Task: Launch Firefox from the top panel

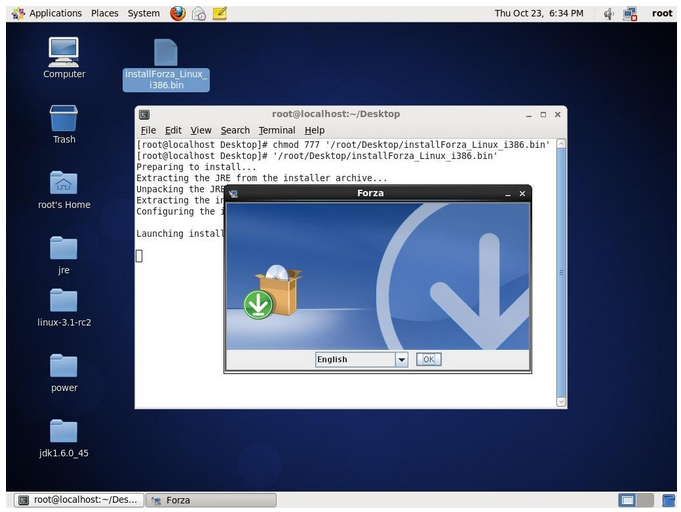Action: 178,13
